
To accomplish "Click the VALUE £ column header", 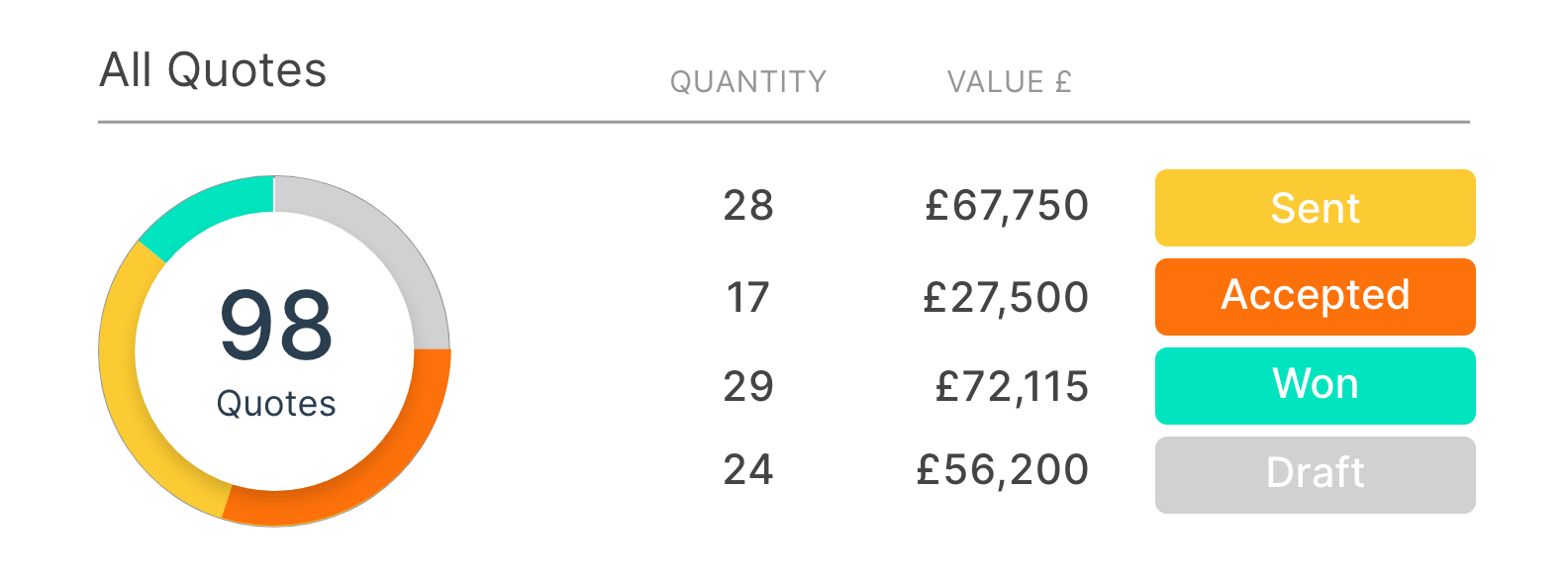I will [x=1009, y=82].
